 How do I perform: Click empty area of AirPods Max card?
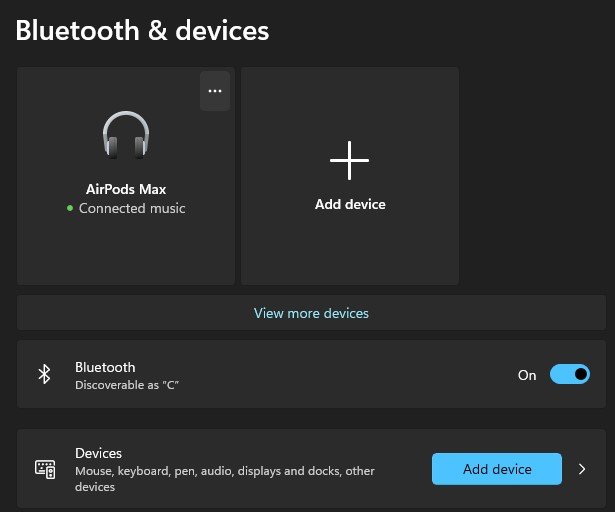pos(126,252)
